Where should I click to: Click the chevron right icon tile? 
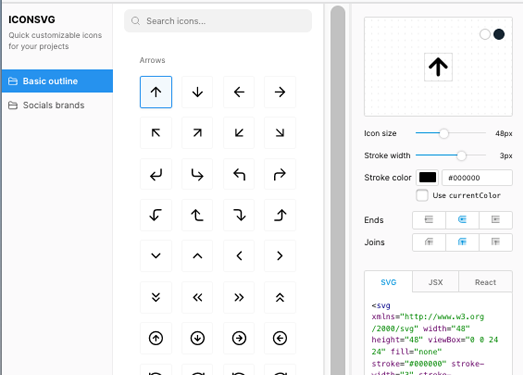point(280,256)
